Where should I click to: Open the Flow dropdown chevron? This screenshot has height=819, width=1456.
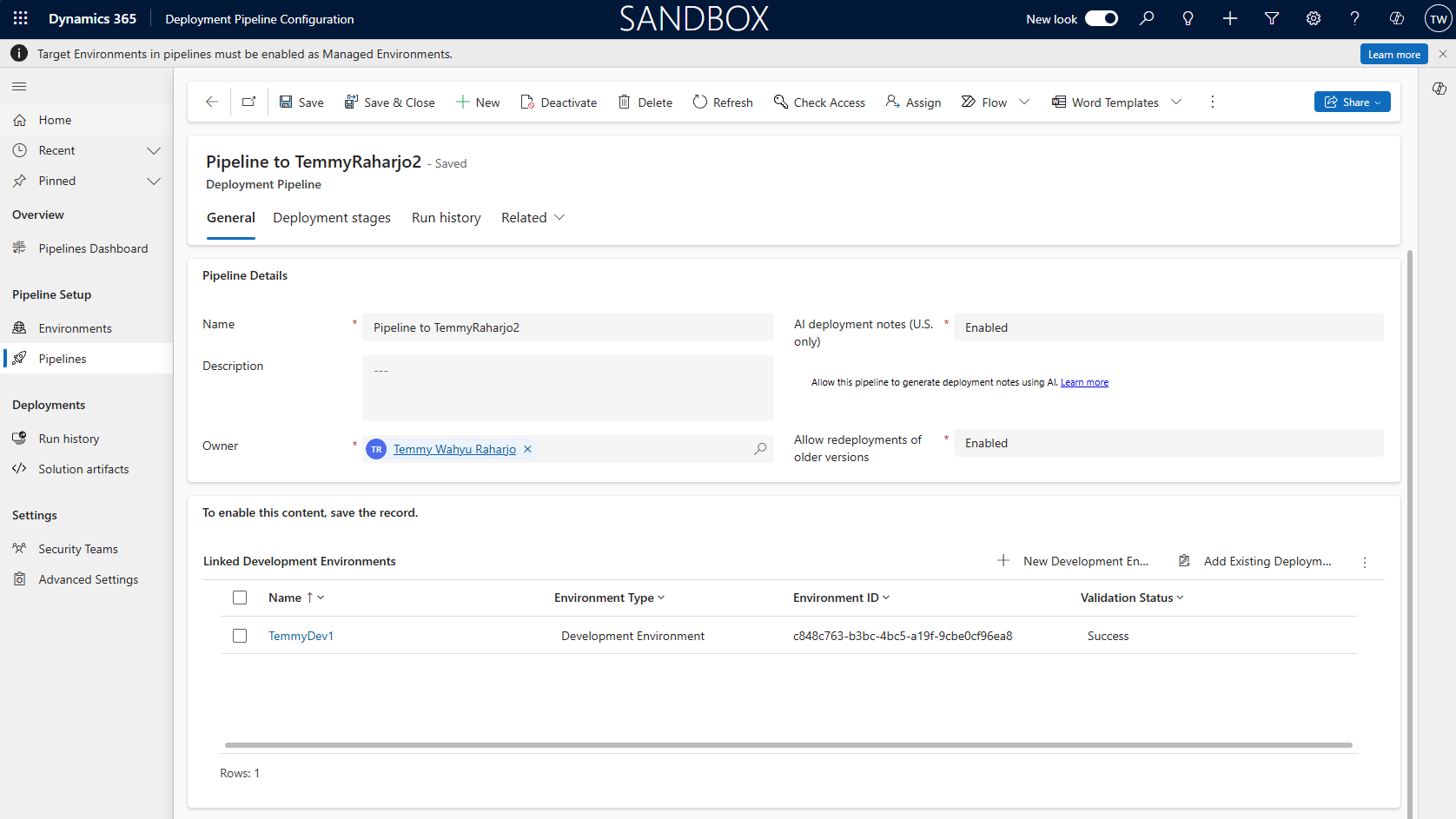1024,102
